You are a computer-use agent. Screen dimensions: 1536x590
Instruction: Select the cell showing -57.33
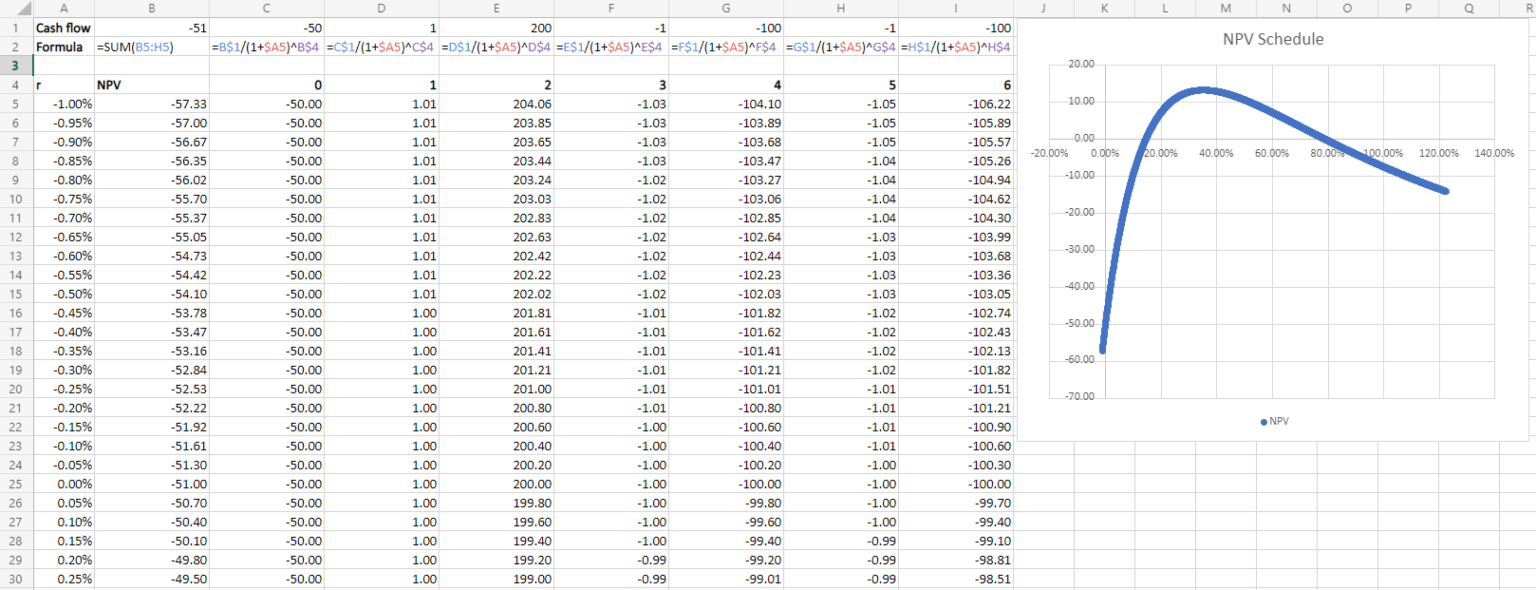[152, 104]
